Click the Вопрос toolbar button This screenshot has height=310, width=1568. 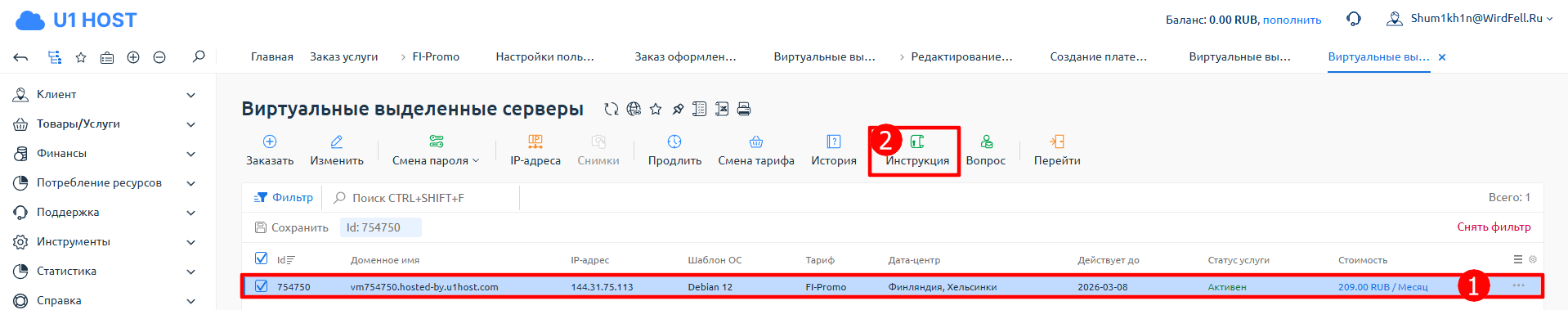(x=986, y=151)
